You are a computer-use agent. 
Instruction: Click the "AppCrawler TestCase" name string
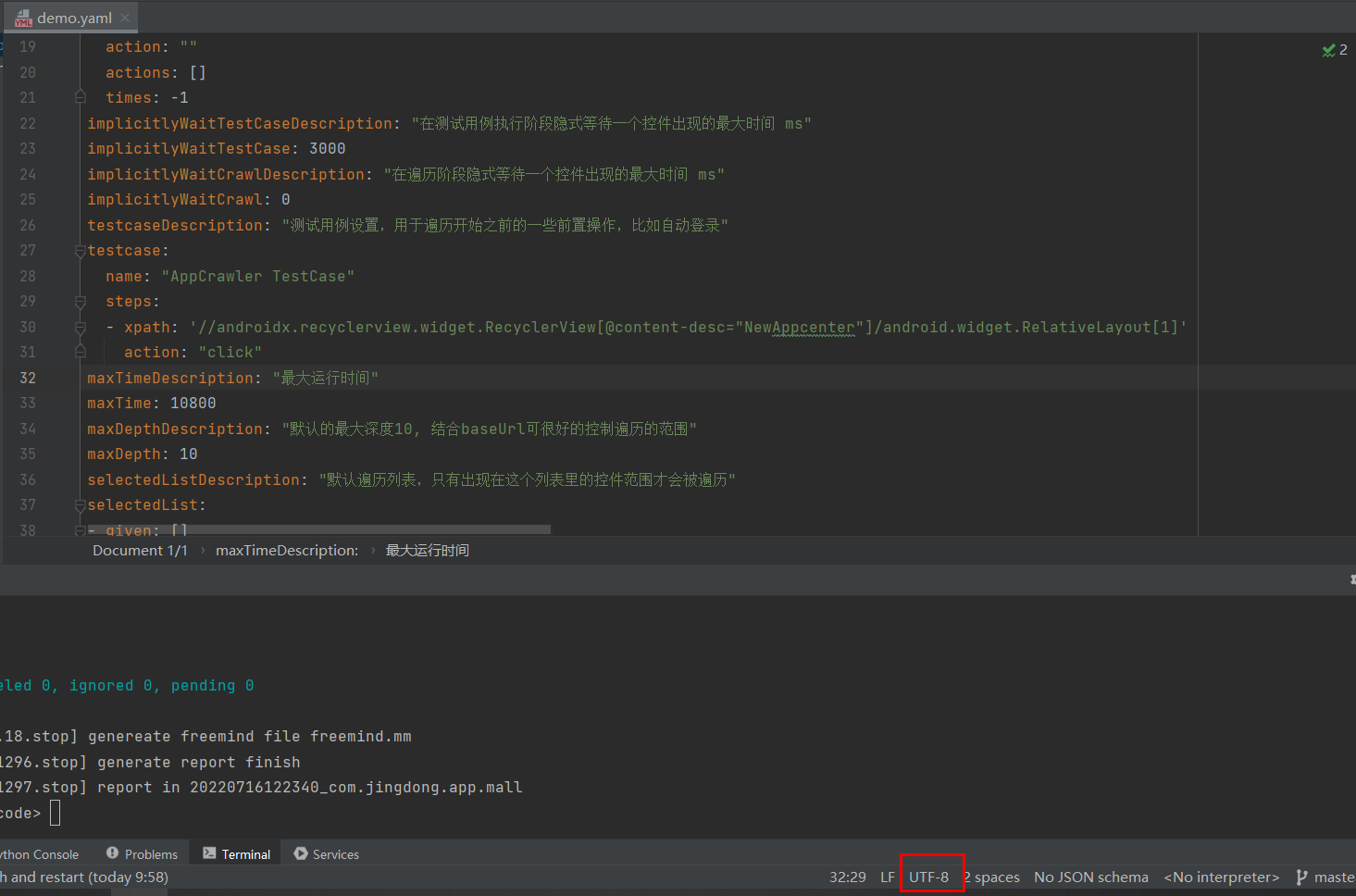[x=258, y=276]
